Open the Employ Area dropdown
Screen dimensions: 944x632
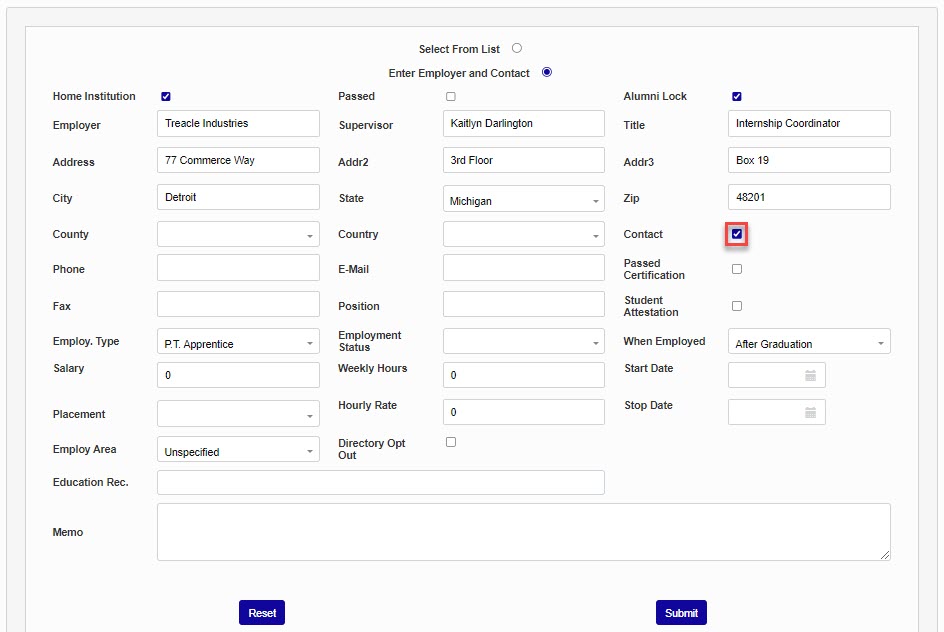(238, 451)
